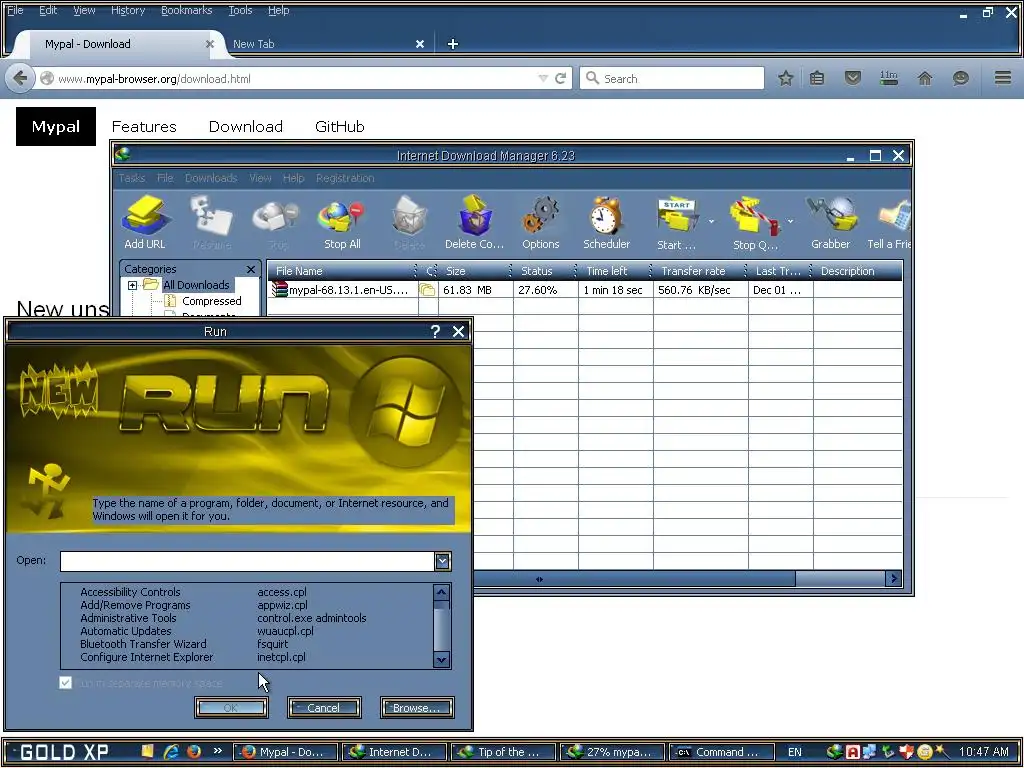Click browser back arrow button
Screen dimensions: 1024x768
coord(20,78)
